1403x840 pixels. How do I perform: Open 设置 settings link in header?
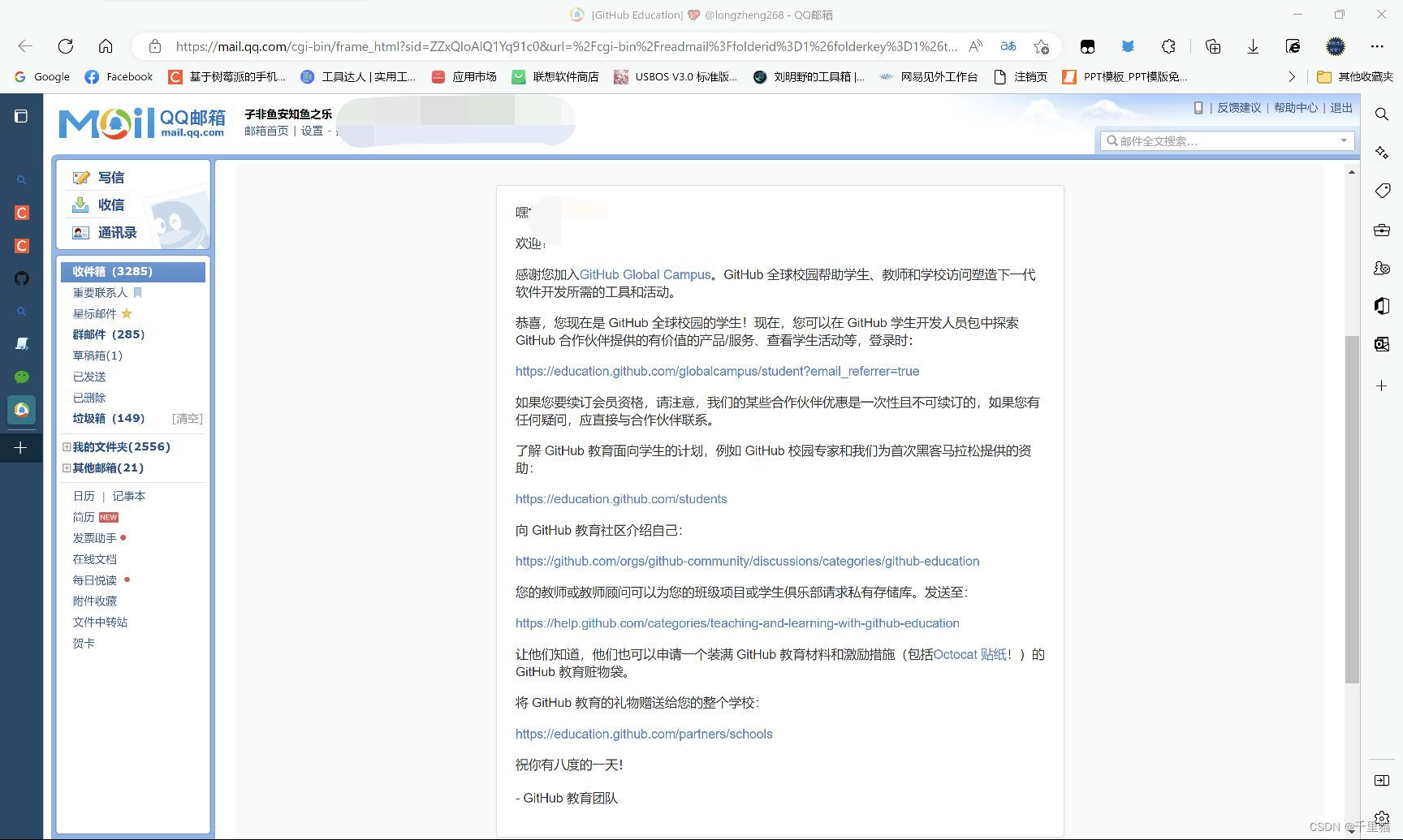point(312,131)
